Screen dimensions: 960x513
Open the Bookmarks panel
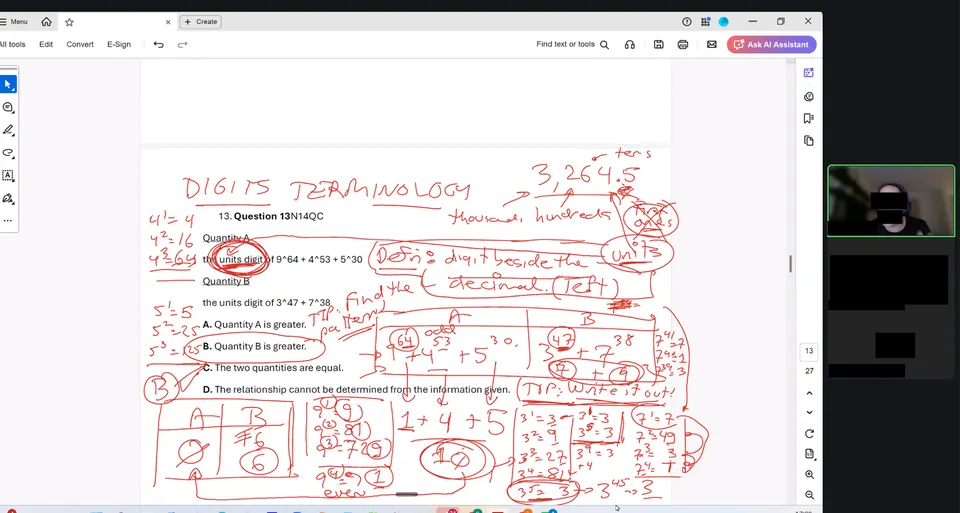(x=809, y=118)
